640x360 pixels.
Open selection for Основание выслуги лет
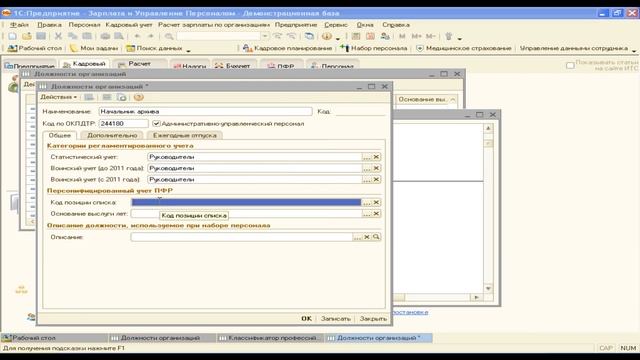367,214
